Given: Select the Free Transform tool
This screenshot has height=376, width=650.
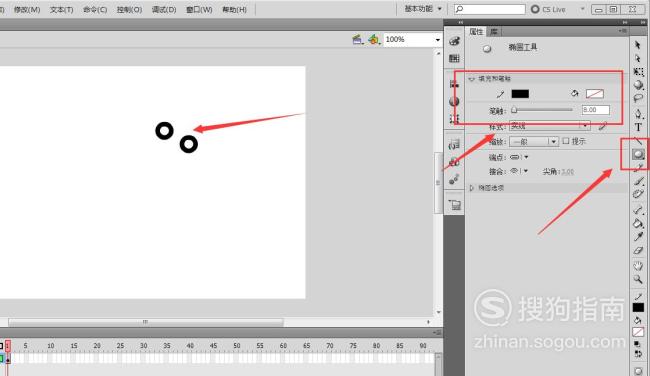Looking at the screenshot, I should pyautogui.click(x=638, y=72).
